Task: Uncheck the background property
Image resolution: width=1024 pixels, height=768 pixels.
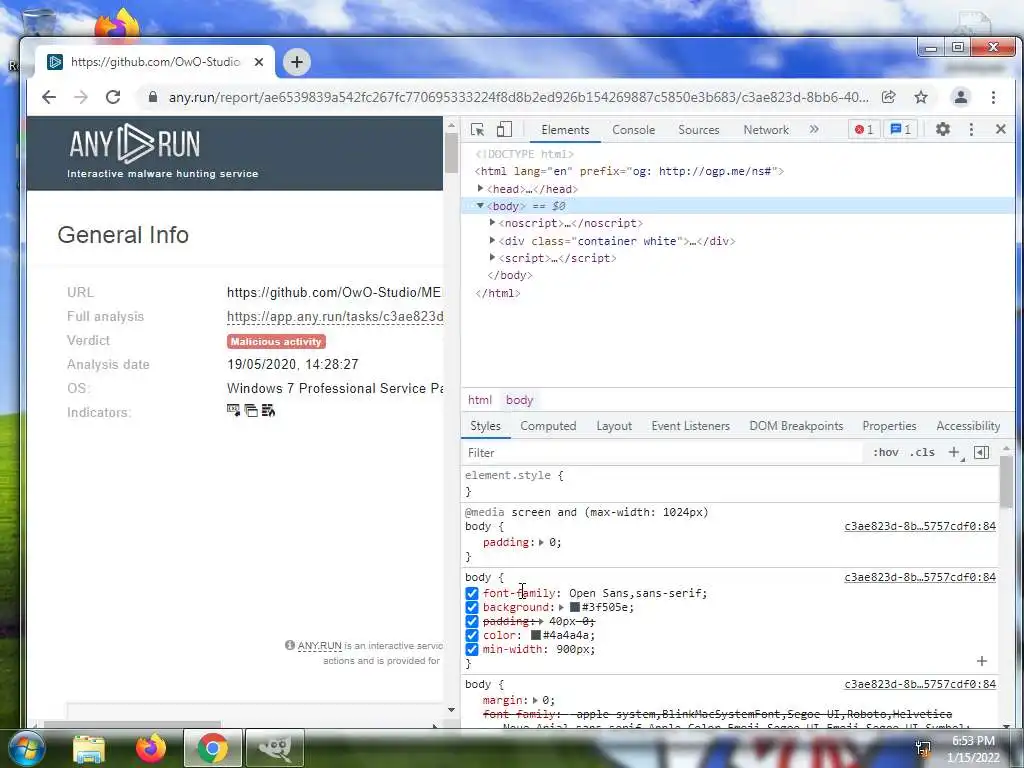Action: pos(472,607)
